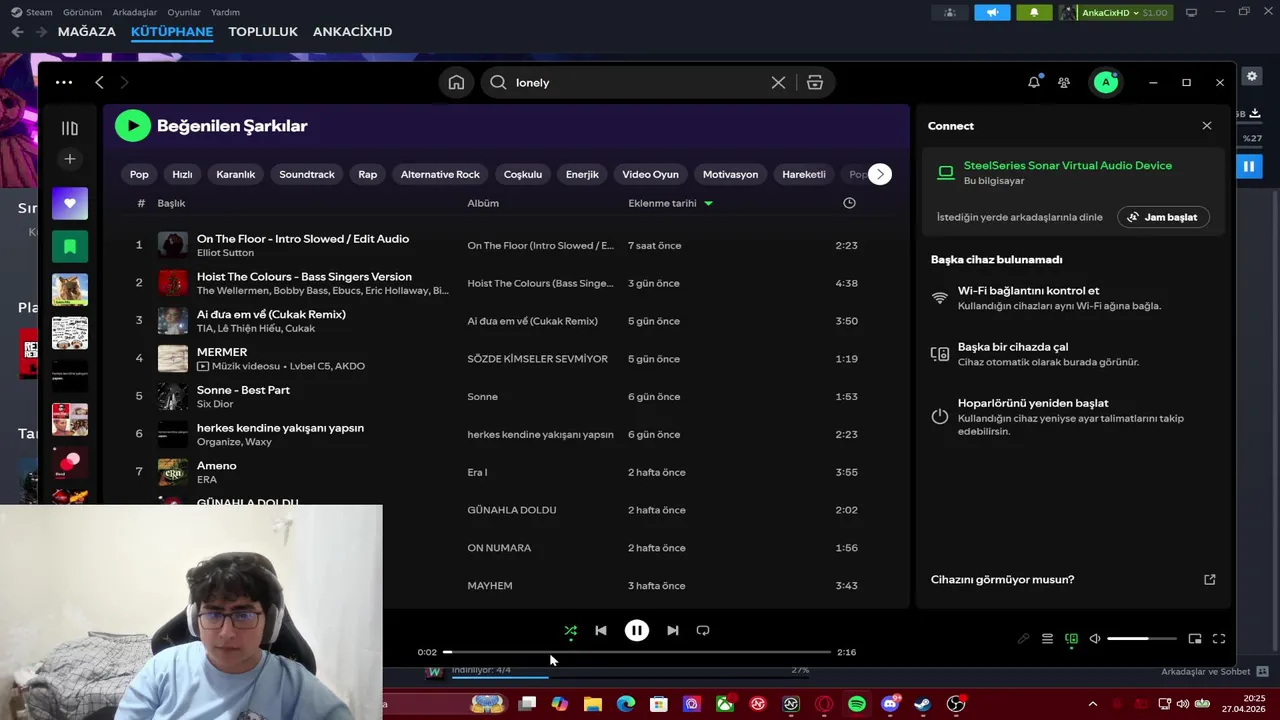This screenshot has width=1280, height=720.
Task: Select the Enerjik filter chip
Action: (x=582, y=175)
